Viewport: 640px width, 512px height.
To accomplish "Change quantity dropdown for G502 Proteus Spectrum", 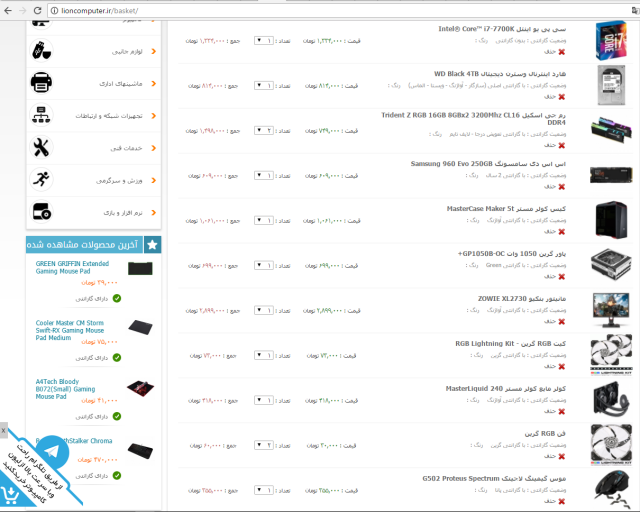I will [x=263, y=490].
